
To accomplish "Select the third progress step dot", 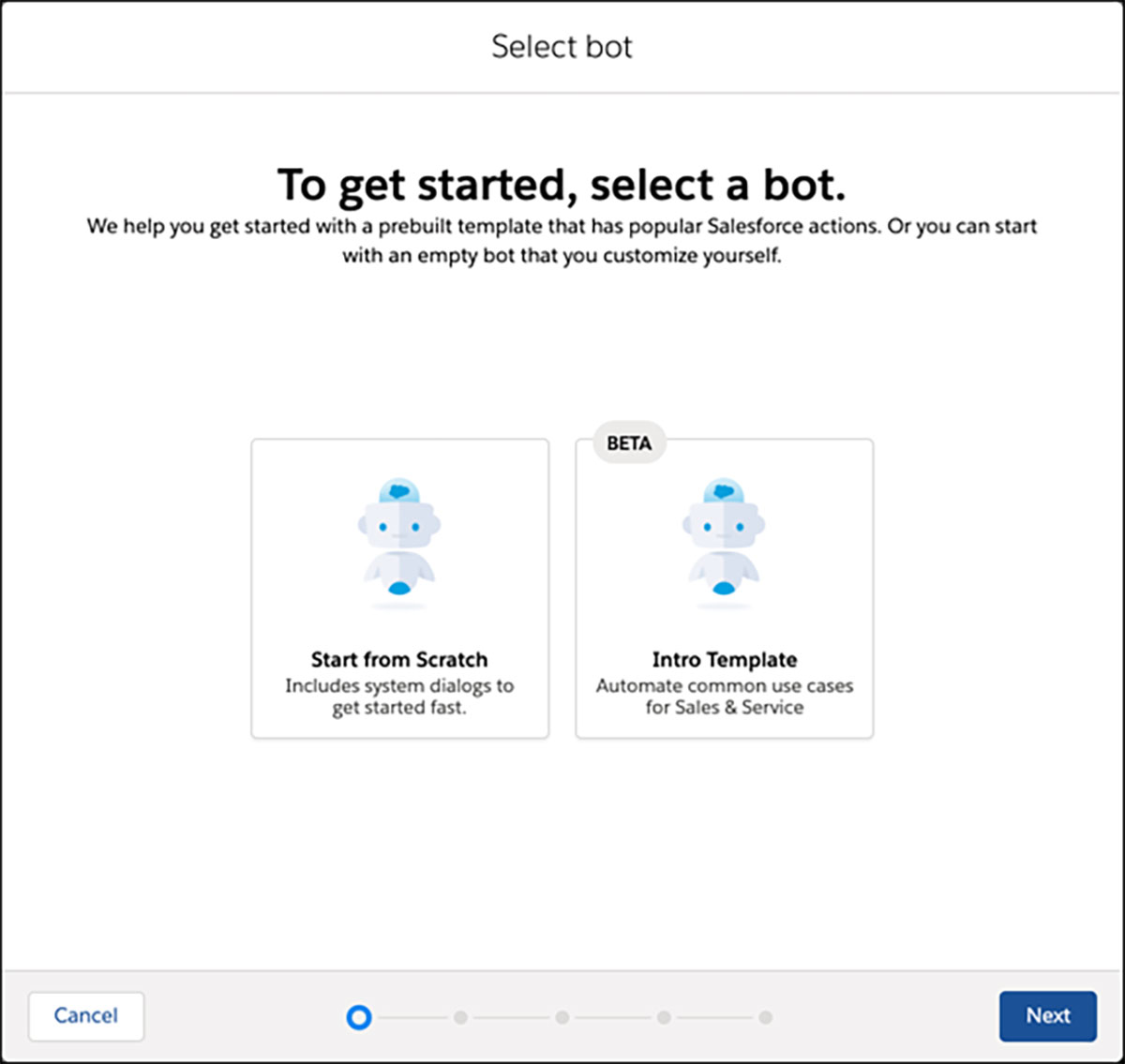I will [562, 1017].
